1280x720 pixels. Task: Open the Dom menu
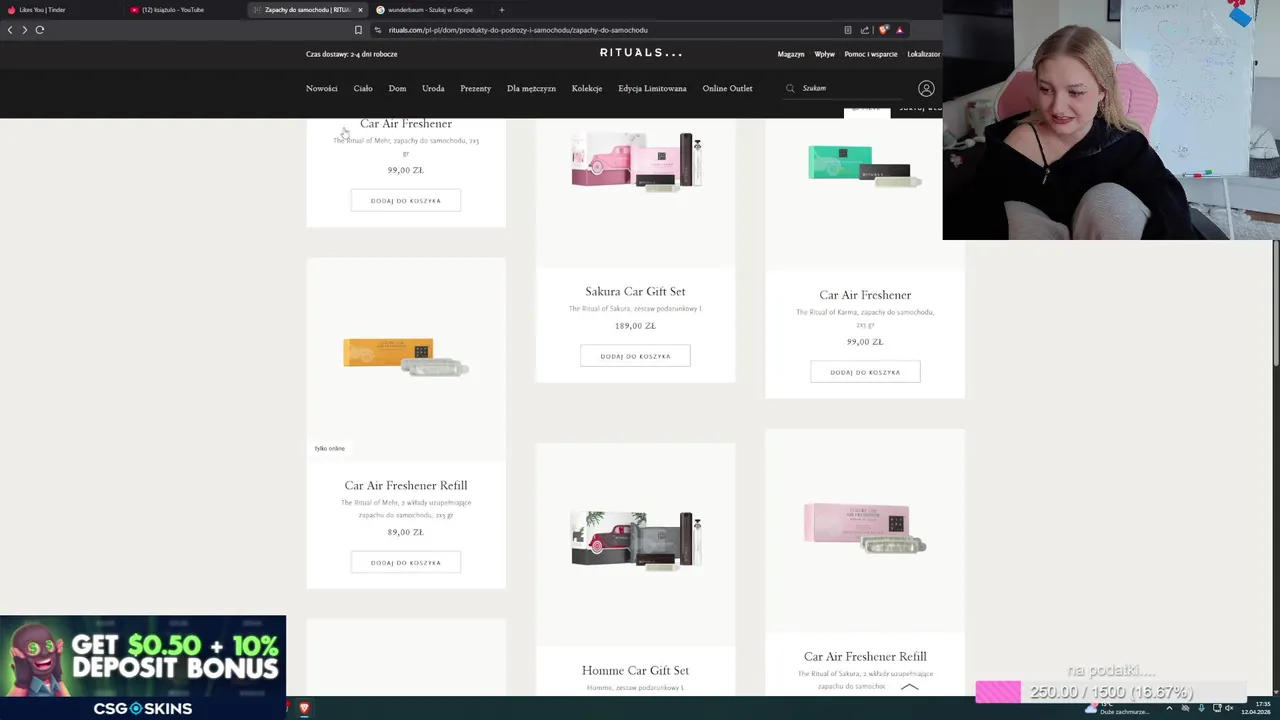coord(397,88)
